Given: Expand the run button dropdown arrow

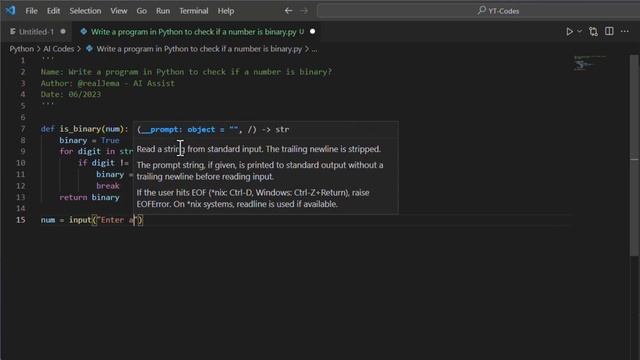Looking at the screenshot, I should [x=580, y=31].
